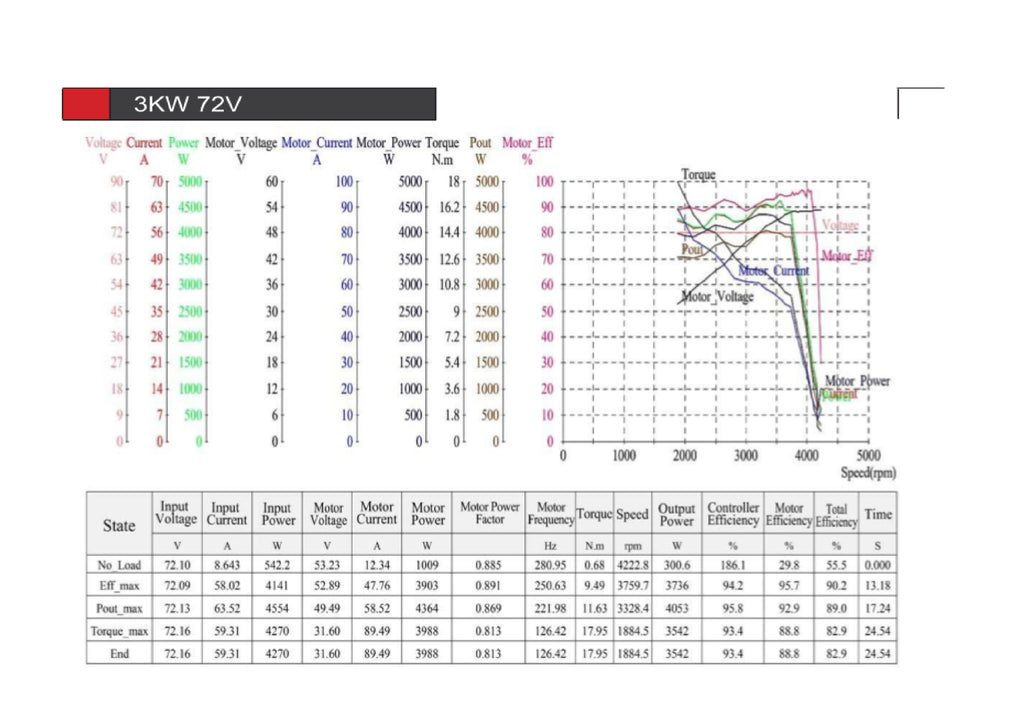1024x725 pixels.
Task: Select the Torque_max row label
Action: 119,632
